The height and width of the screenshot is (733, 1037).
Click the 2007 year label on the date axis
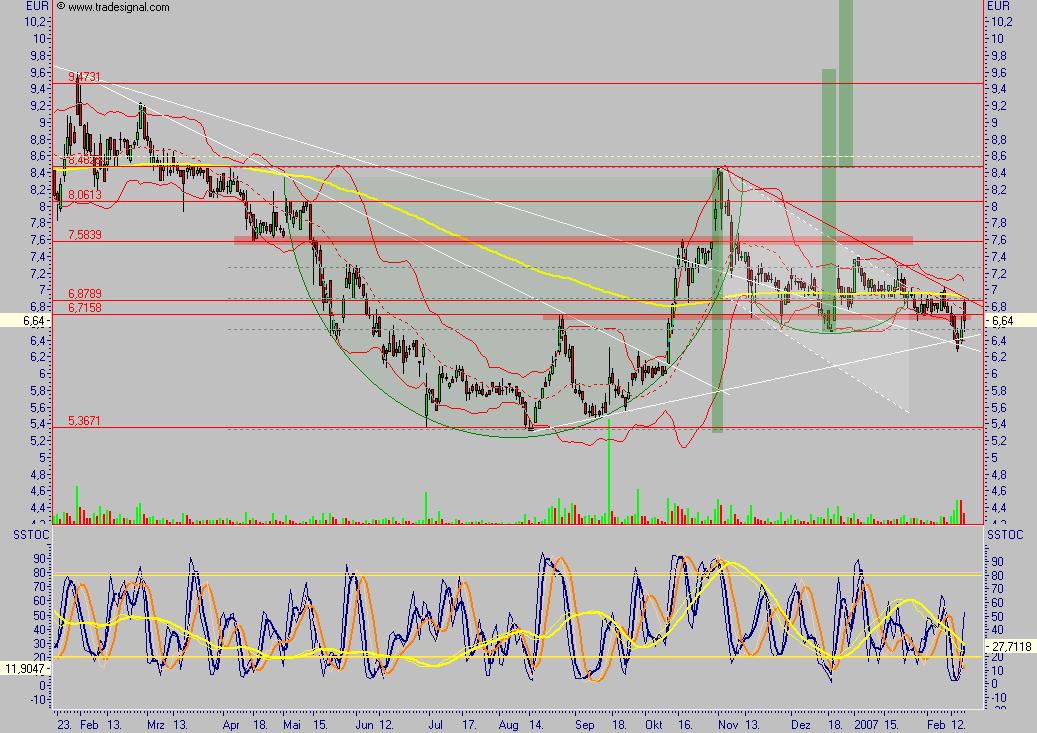[866, 724]
